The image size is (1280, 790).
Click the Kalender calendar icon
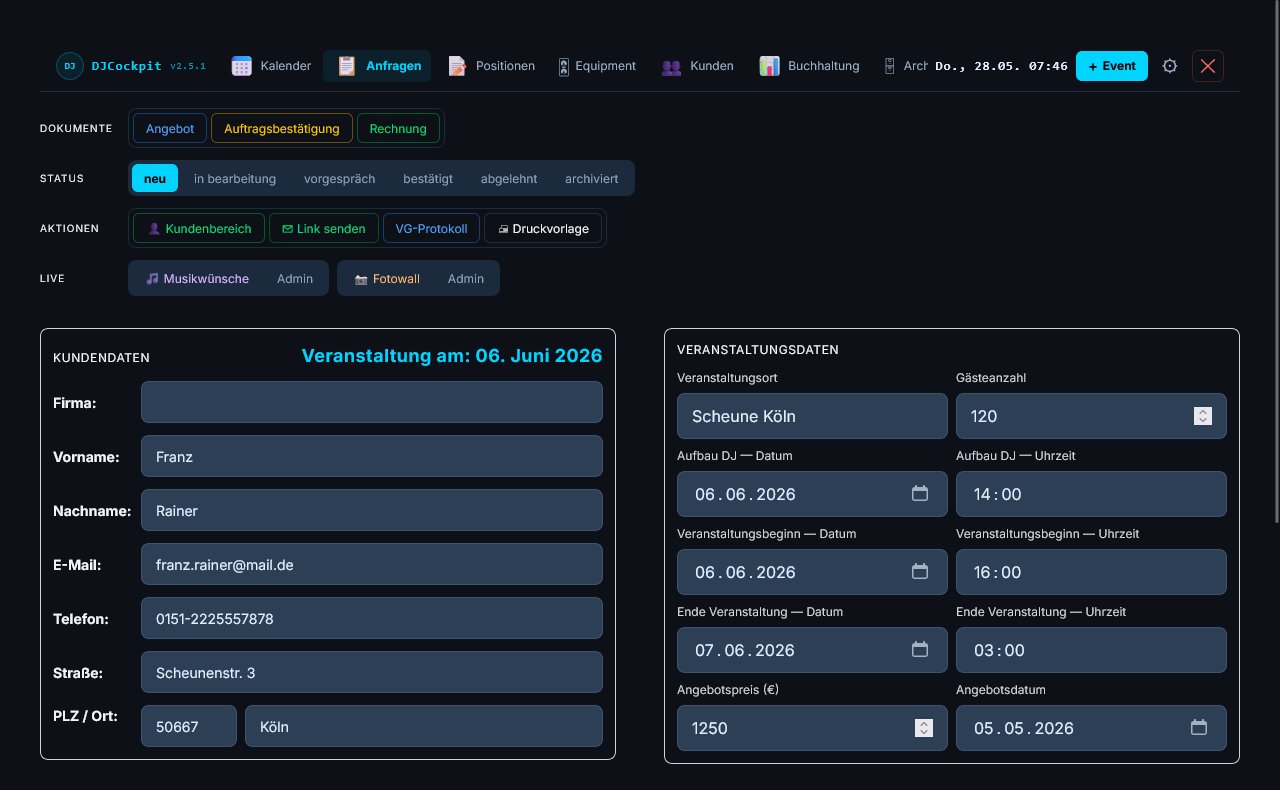242,66
